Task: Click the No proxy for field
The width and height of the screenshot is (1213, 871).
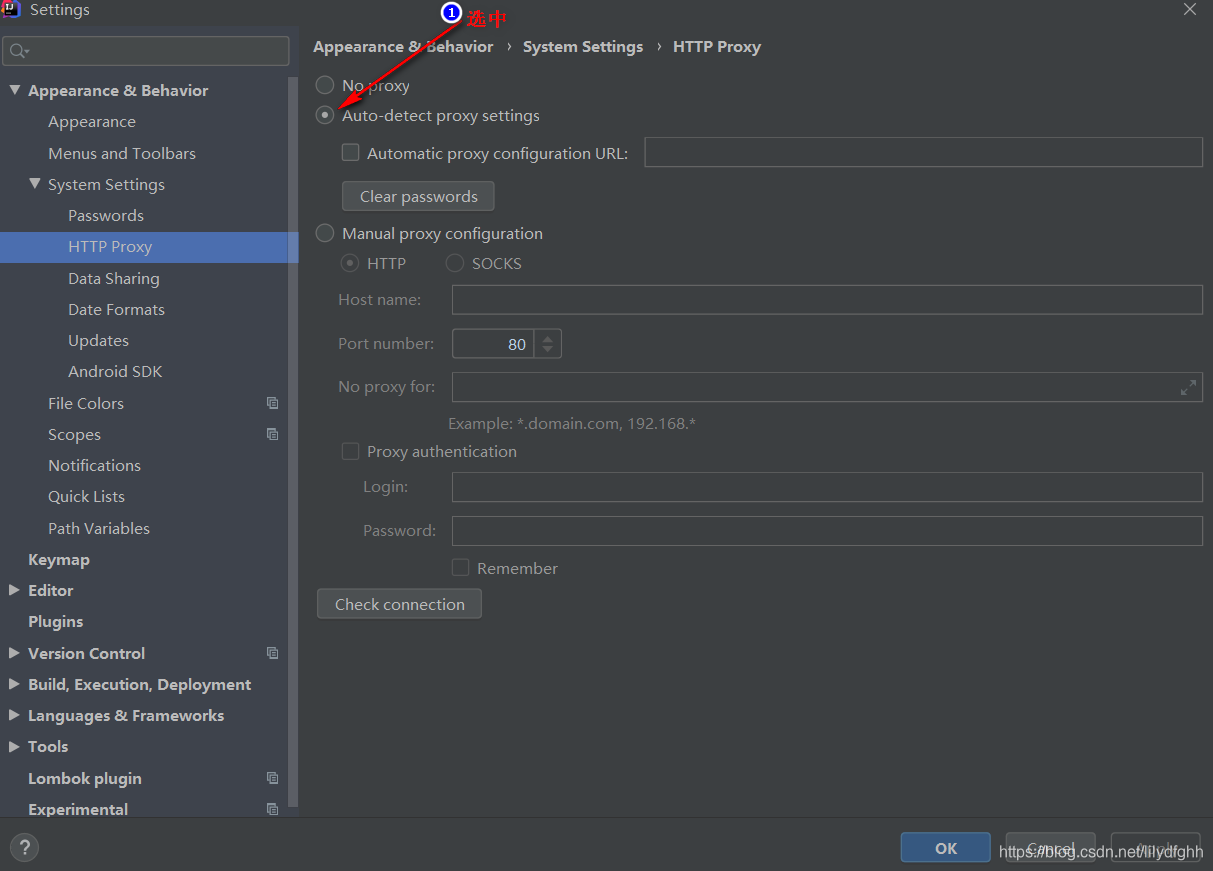Action: click(827, 387)
